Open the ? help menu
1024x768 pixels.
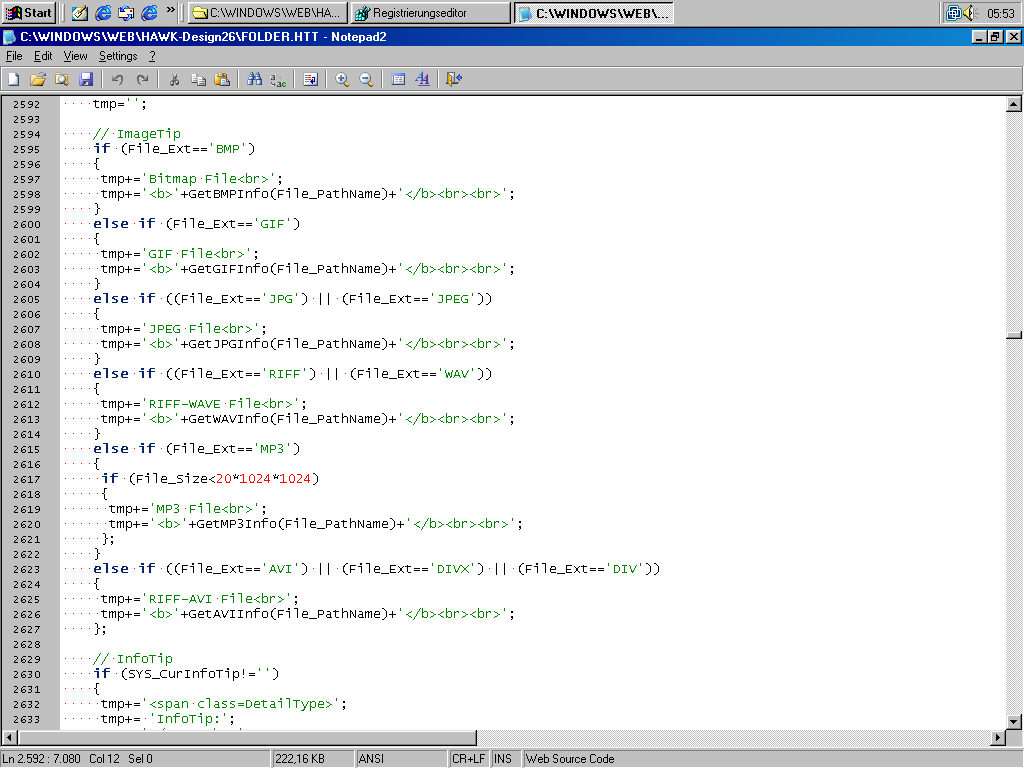click(x=152, y=56)
